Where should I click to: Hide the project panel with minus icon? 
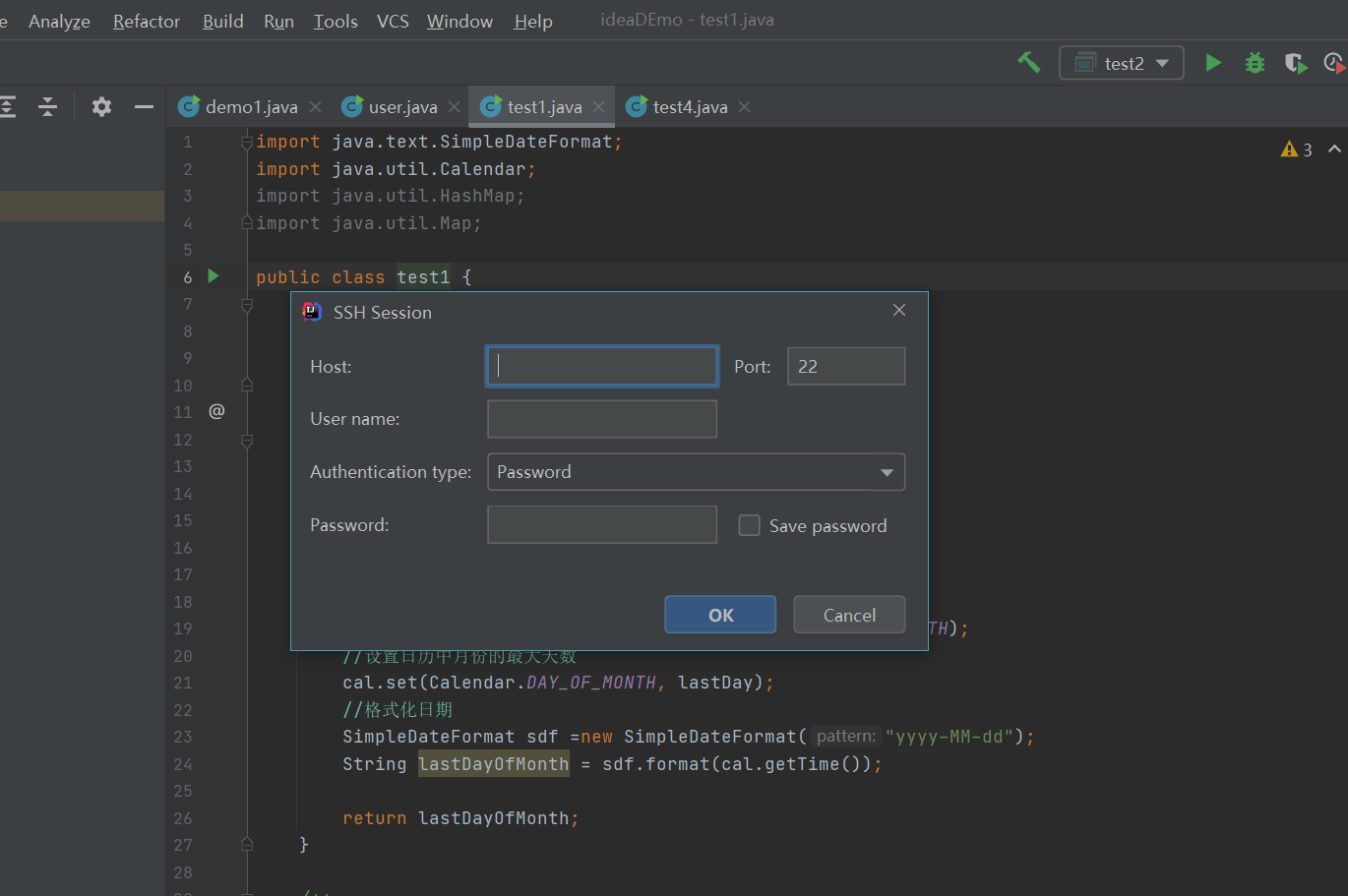pyautogui.click(x=144, y=106)
